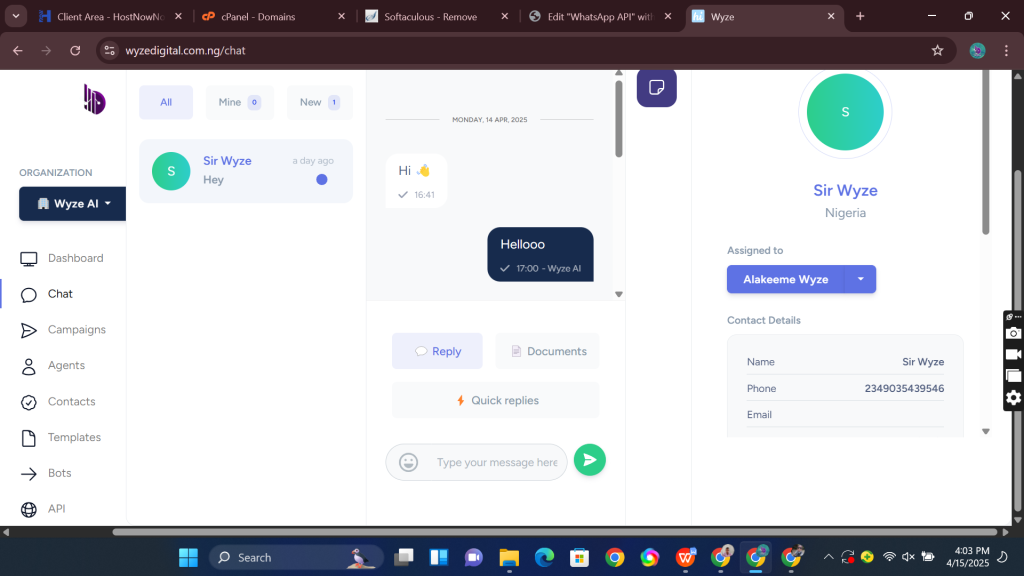Open Templates page from sidebar
The image size is (1024, 576).
click(x=61, y=438)
